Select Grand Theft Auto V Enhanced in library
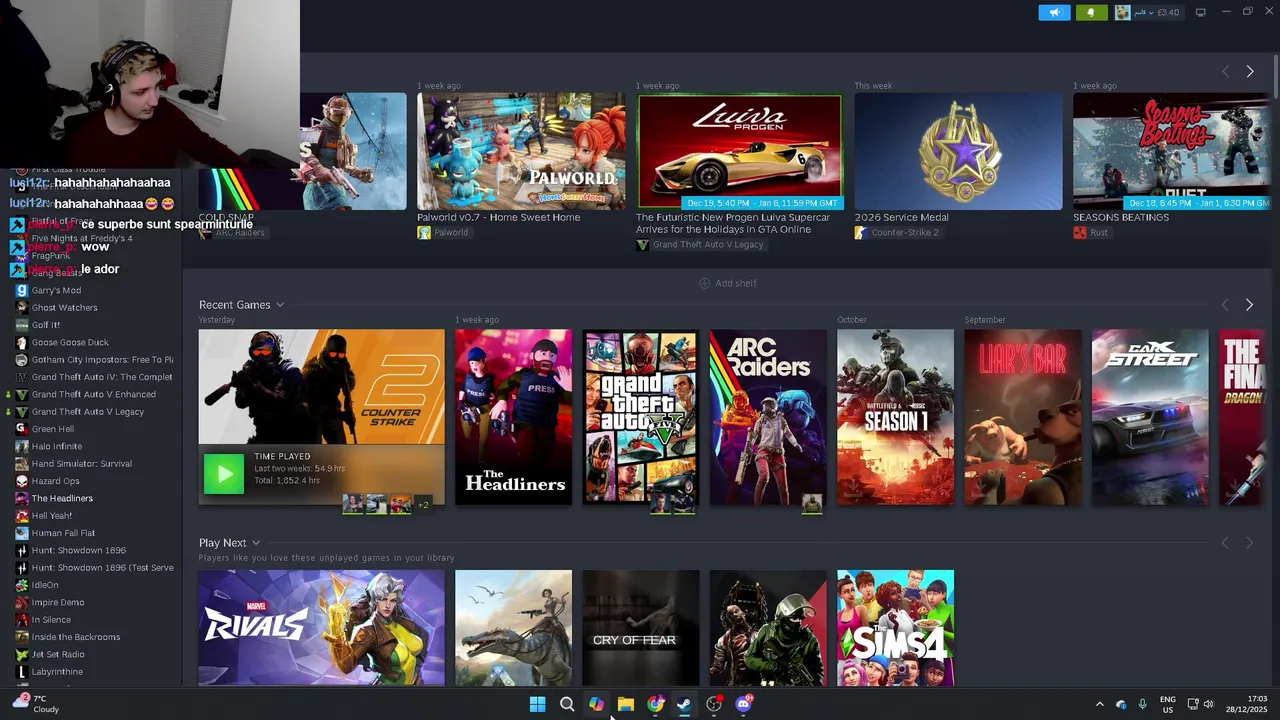1280x720 pixels. [x=94, y=394]
